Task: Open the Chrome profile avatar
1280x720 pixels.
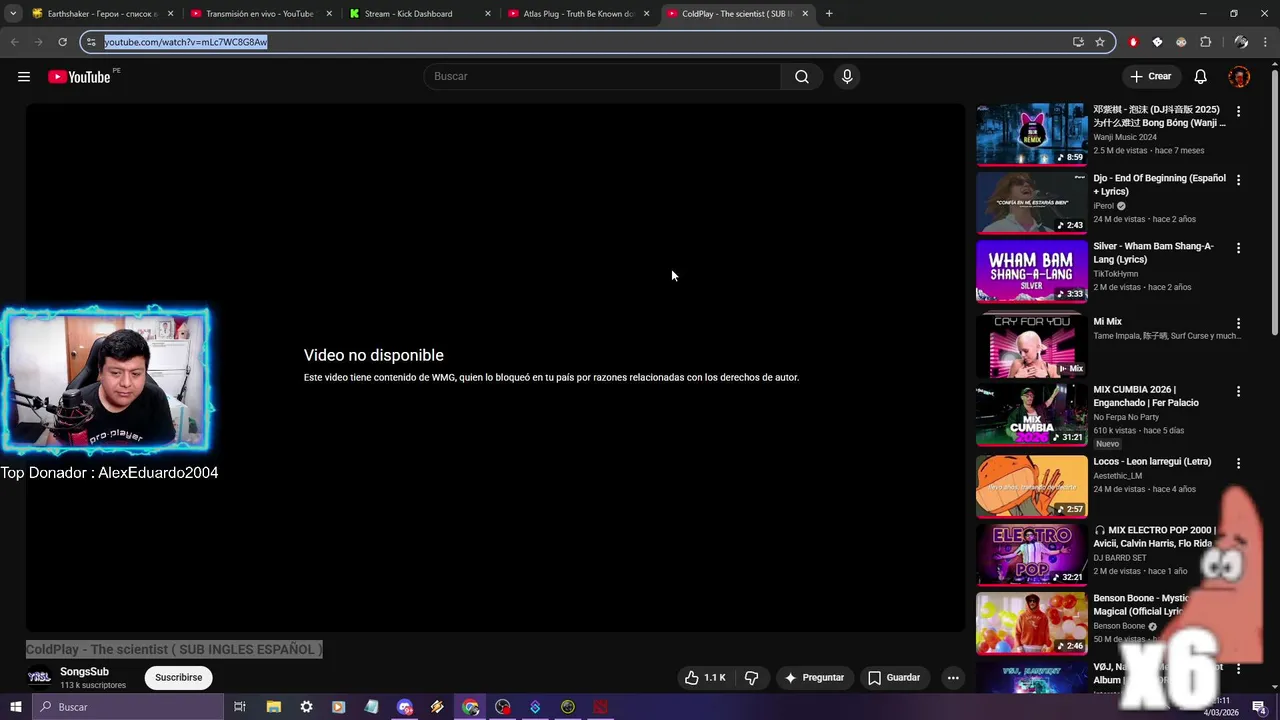Action: pos(1241,42)
